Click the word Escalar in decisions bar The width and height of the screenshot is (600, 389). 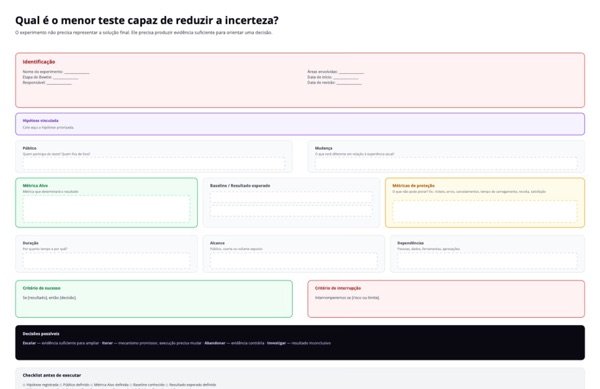(x=29, y=343)
